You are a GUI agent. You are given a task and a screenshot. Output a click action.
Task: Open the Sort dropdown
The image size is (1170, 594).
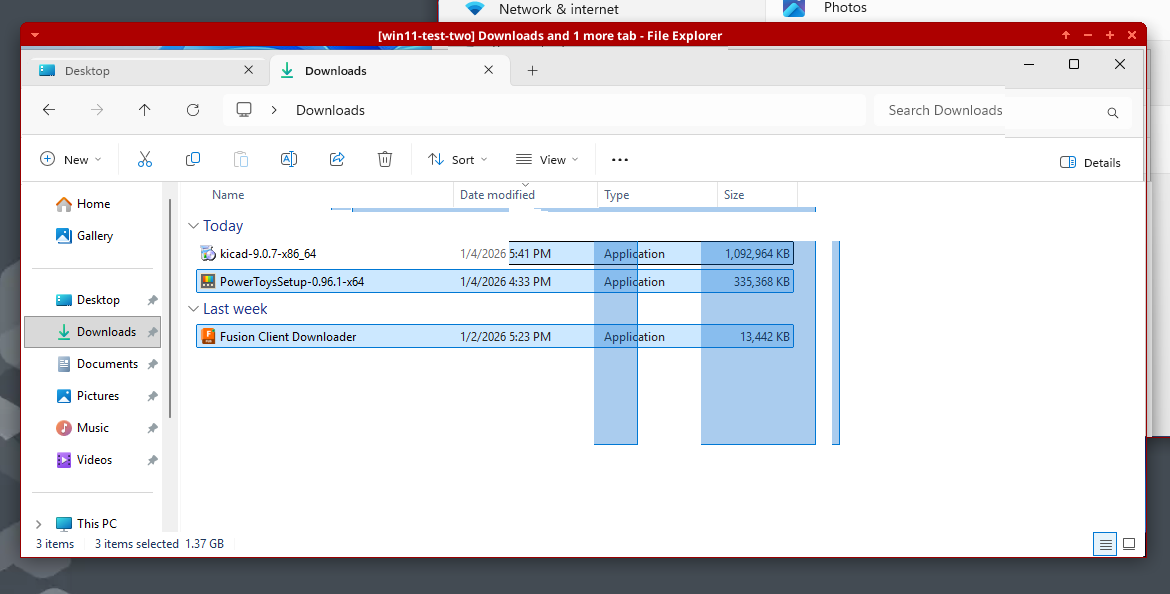(457, 160)
